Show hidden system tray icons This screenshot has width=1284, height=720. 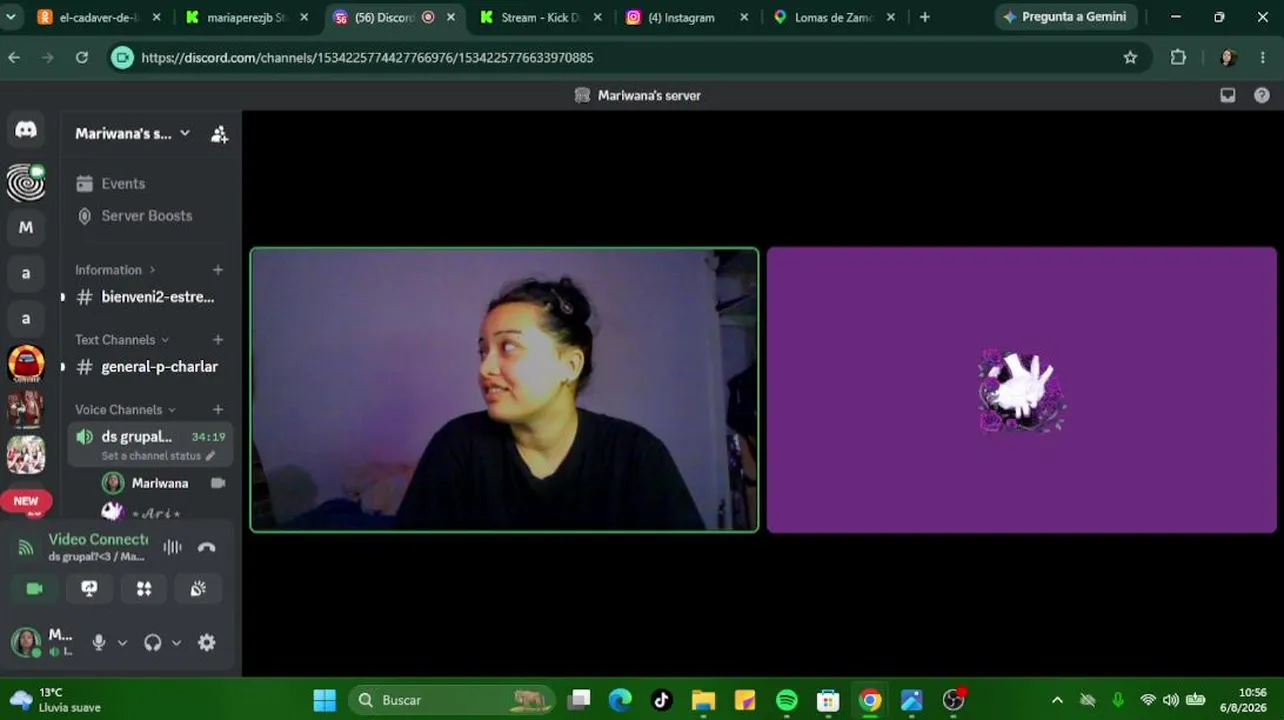pos(1057,700)
